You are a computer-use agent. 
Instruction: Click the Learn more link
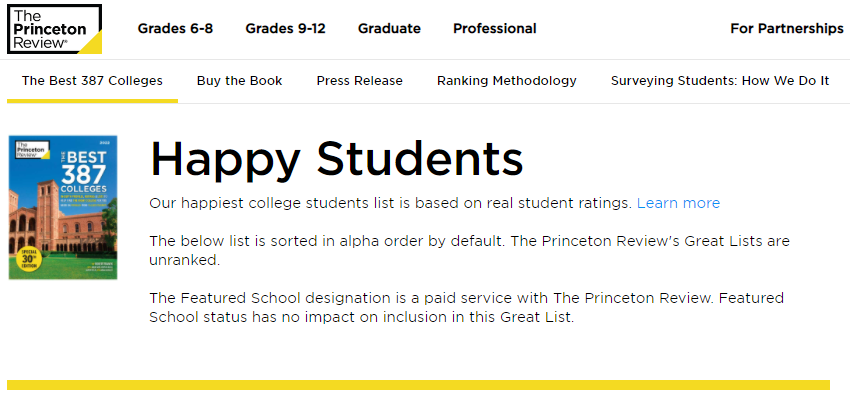(x=678, y=203)
